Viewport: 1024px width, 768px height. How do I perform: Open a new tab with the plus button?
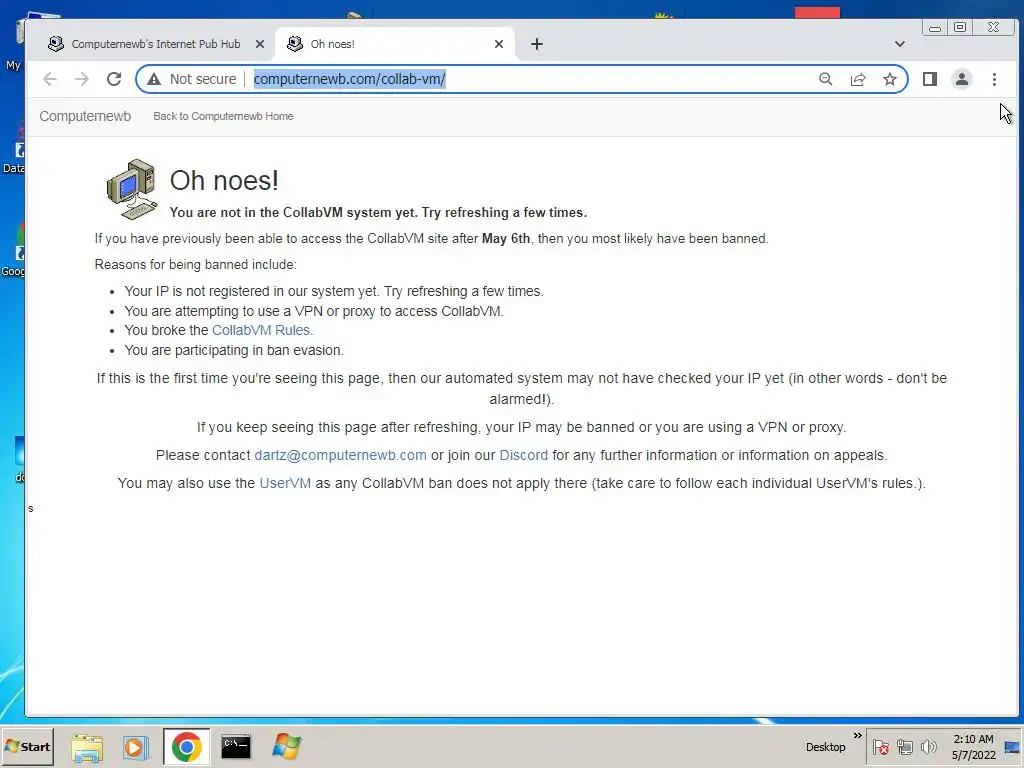tap(537, 44)
